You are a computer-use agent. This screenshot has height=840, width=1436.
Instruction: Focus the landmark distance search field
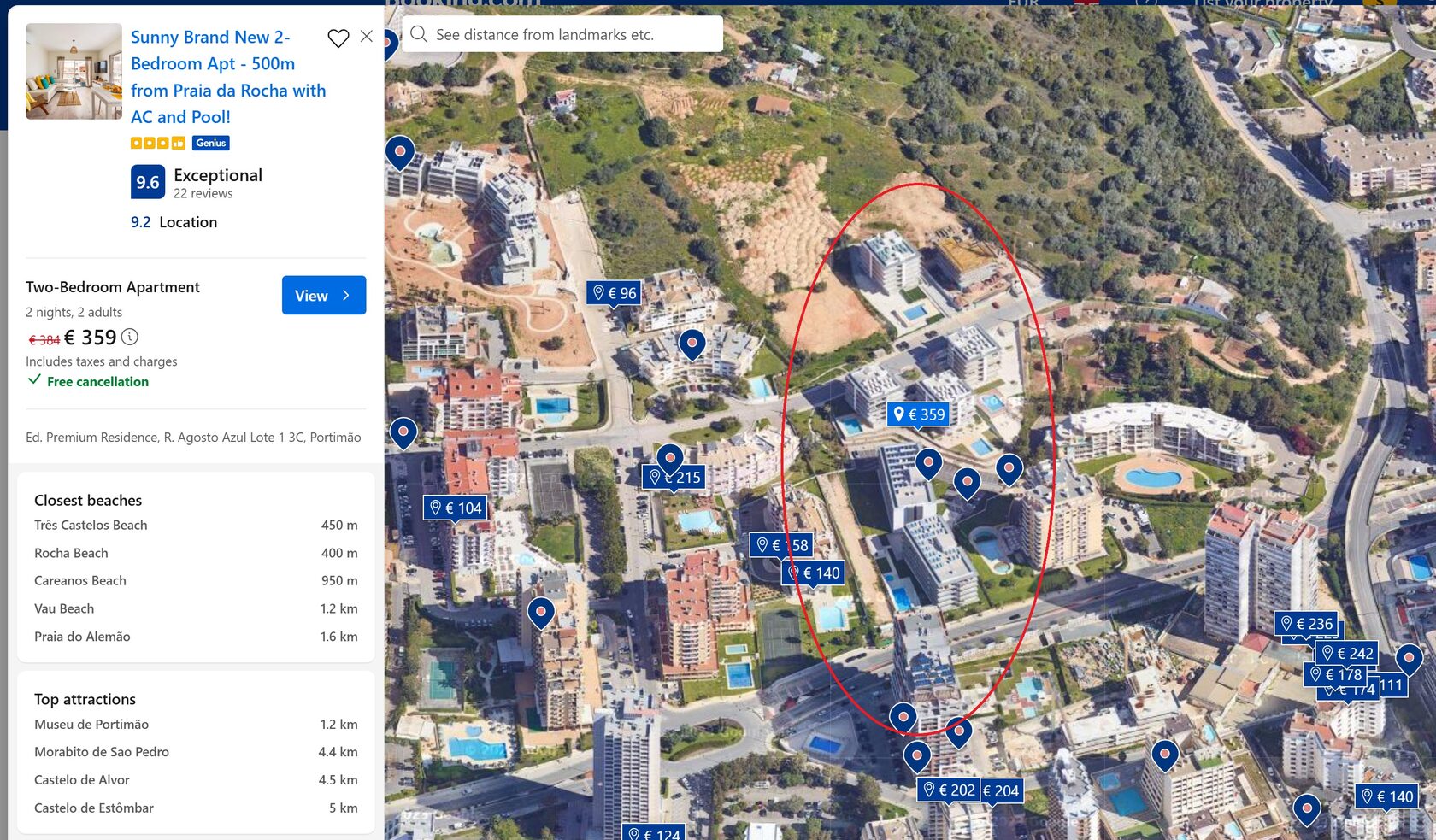point(562,34)
